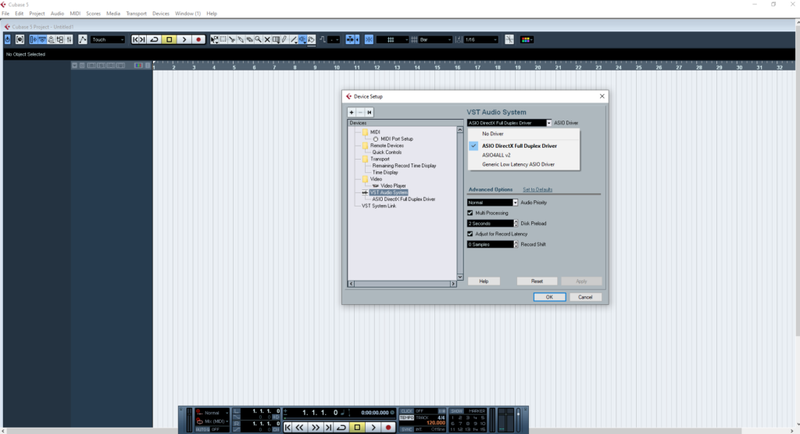
Task: Select the Line tool
Action: 293,39
